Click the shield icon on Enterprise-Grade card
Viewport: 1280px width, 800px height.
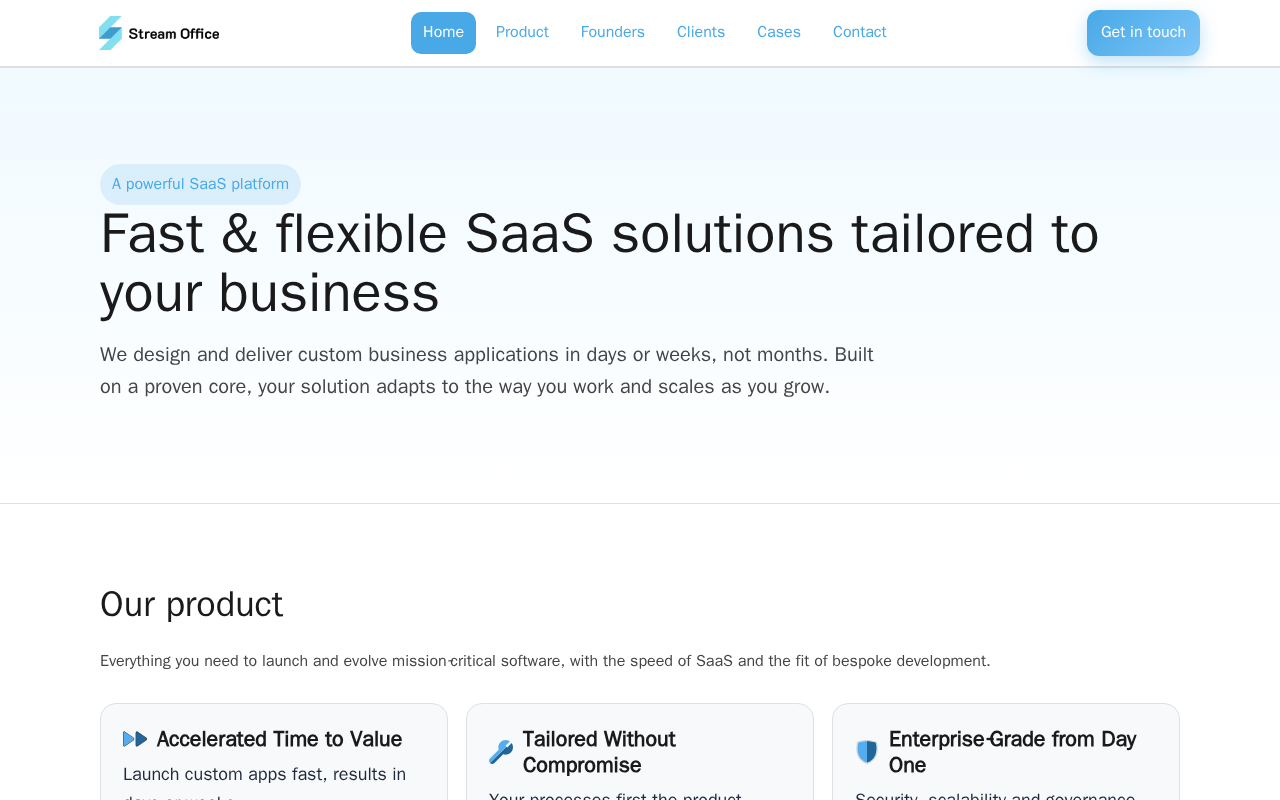tap(867, 752)
